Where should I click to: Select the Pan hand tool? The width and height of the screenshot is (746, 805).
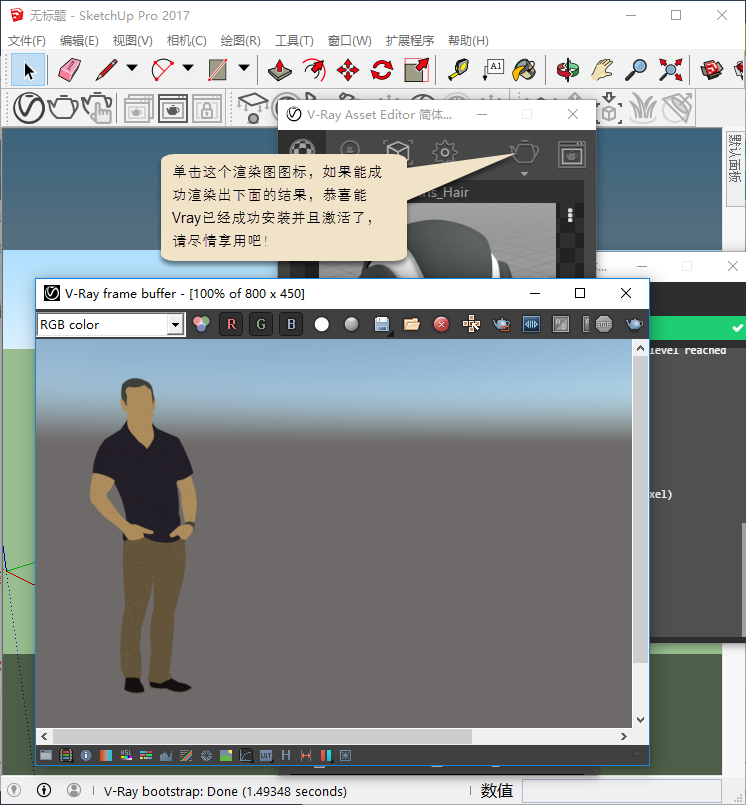(x=602, y=70)
